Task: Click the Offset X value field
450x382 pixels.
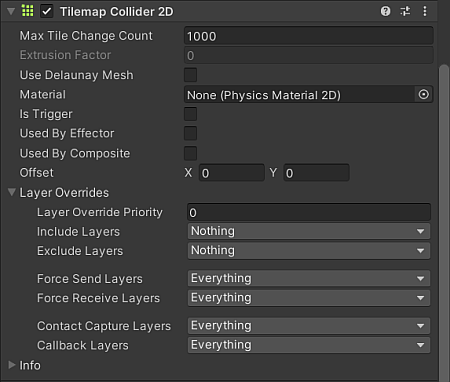Action: point(232,173)
